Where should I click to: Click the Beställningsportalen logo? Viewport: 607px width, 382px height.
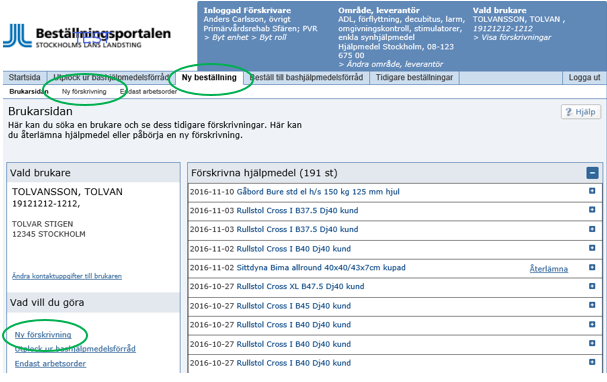pos(87,36)
